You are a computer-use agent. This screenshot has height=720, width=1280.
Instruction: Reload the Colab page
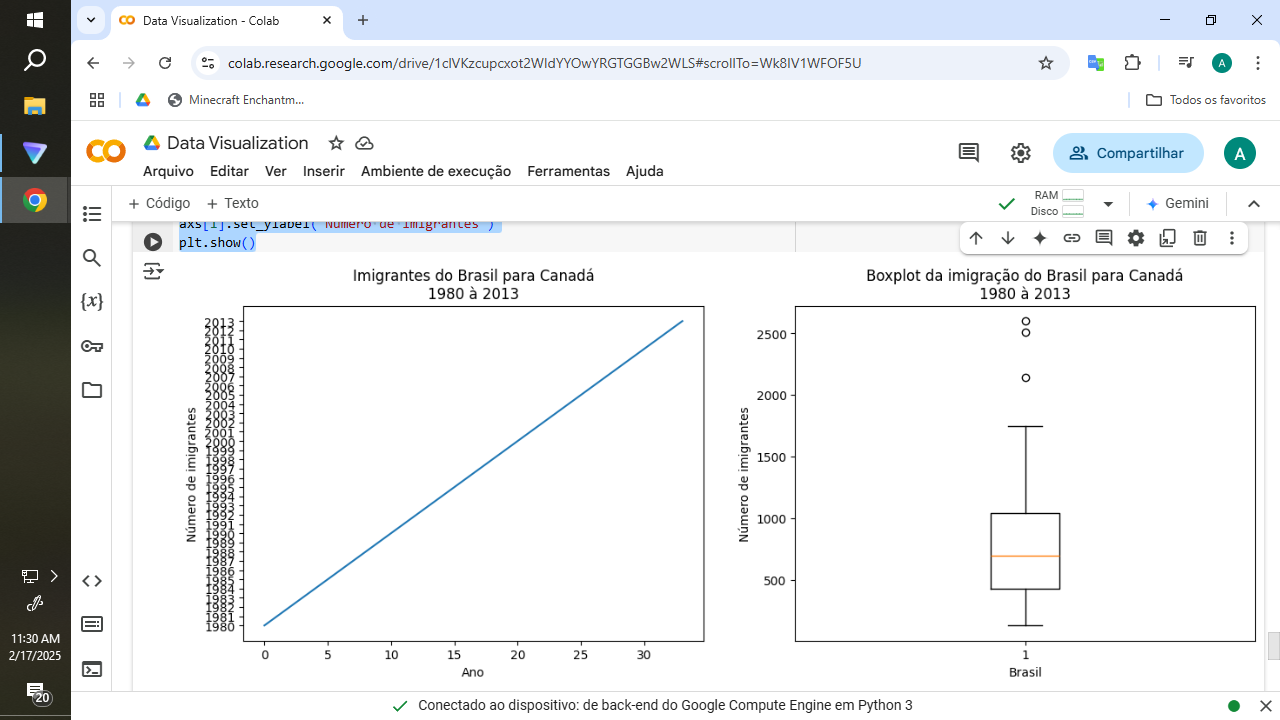tap(166, 63)
